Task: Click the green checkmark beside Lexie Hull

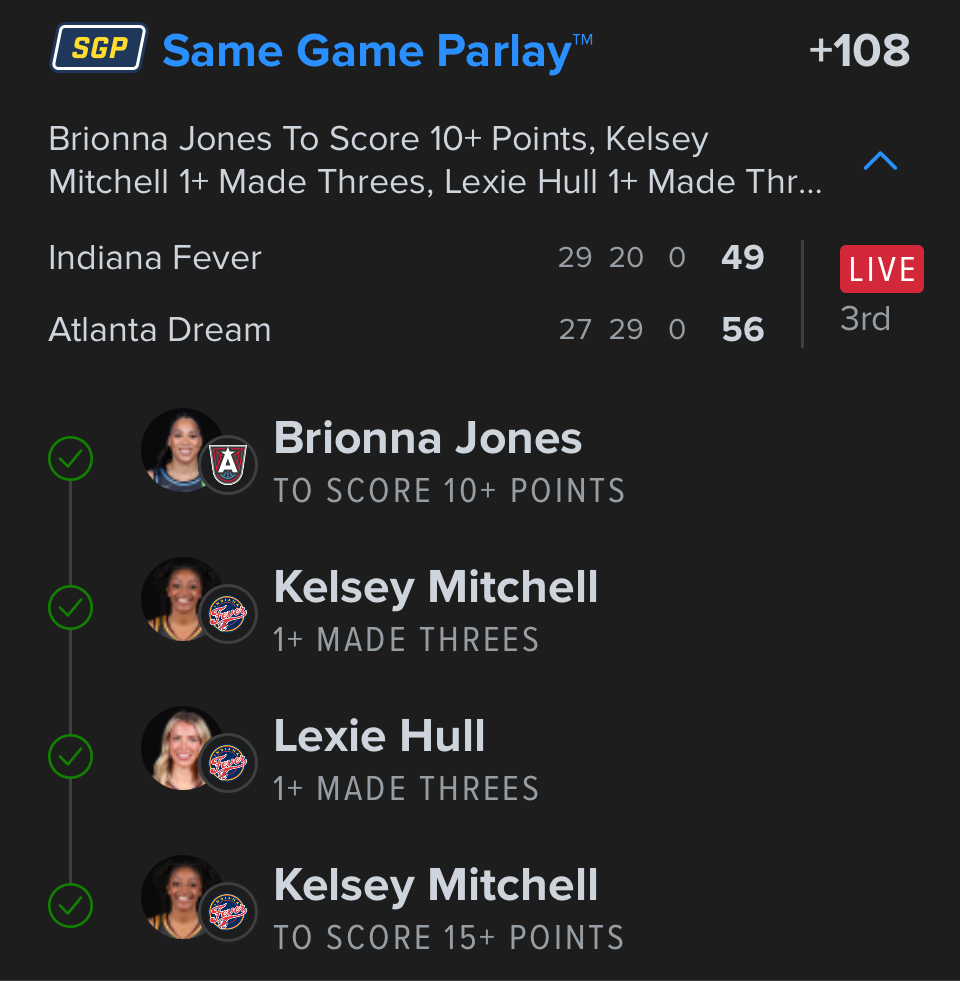Action: pyautogui.click(x=71, y=756)
